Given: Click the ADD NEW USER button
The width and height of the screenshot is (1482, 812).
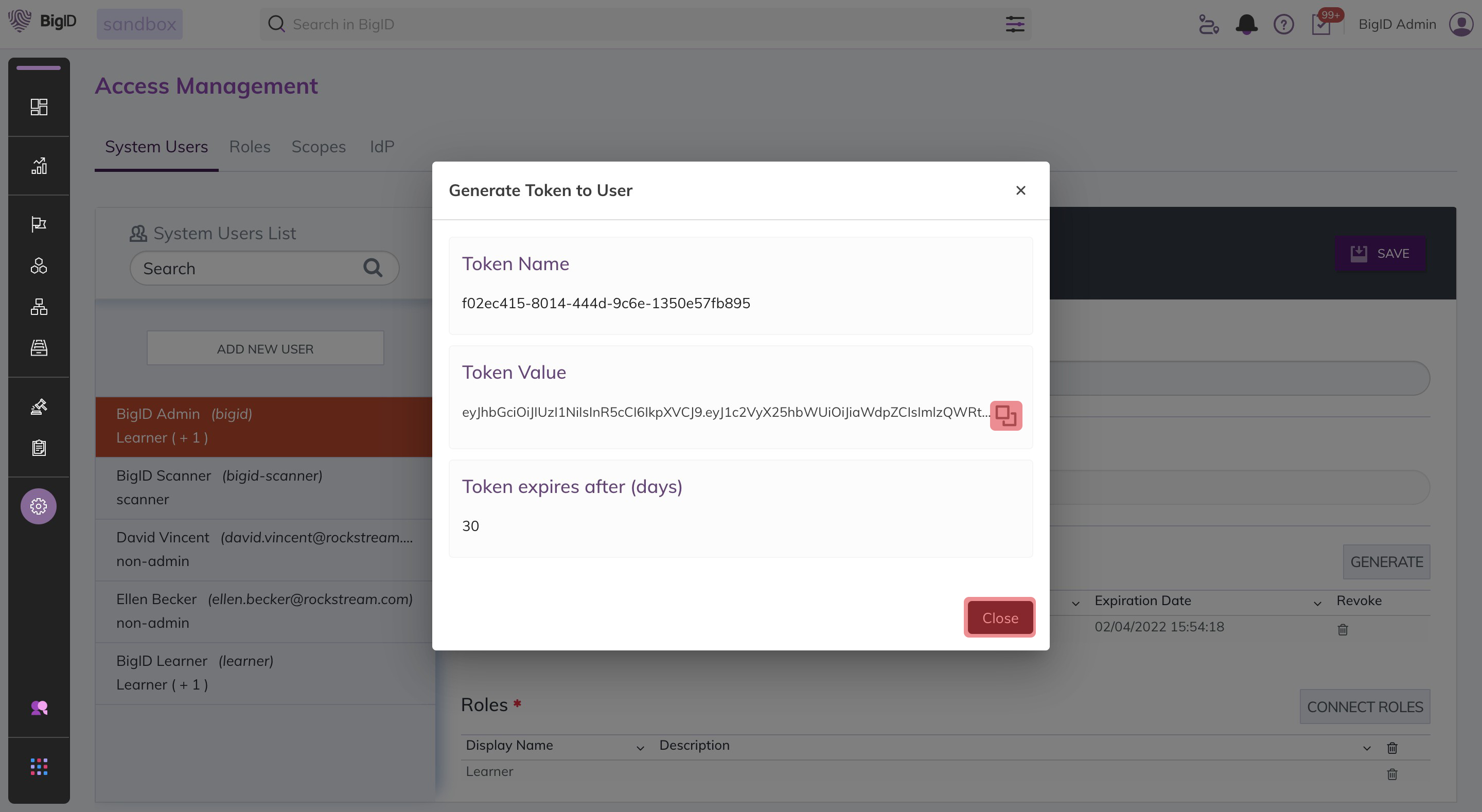Looking at the screenshot, I should (x=264, y=348).
